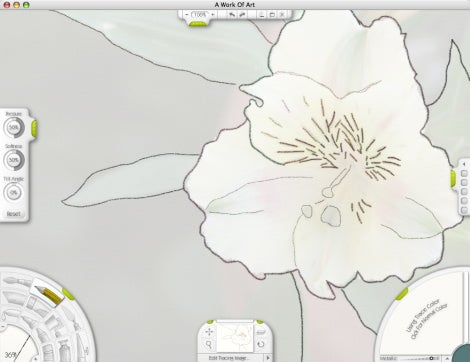The image size is (470, 362).
Task: Open tracing menu via right arrow
Action: tap(268, 358)
